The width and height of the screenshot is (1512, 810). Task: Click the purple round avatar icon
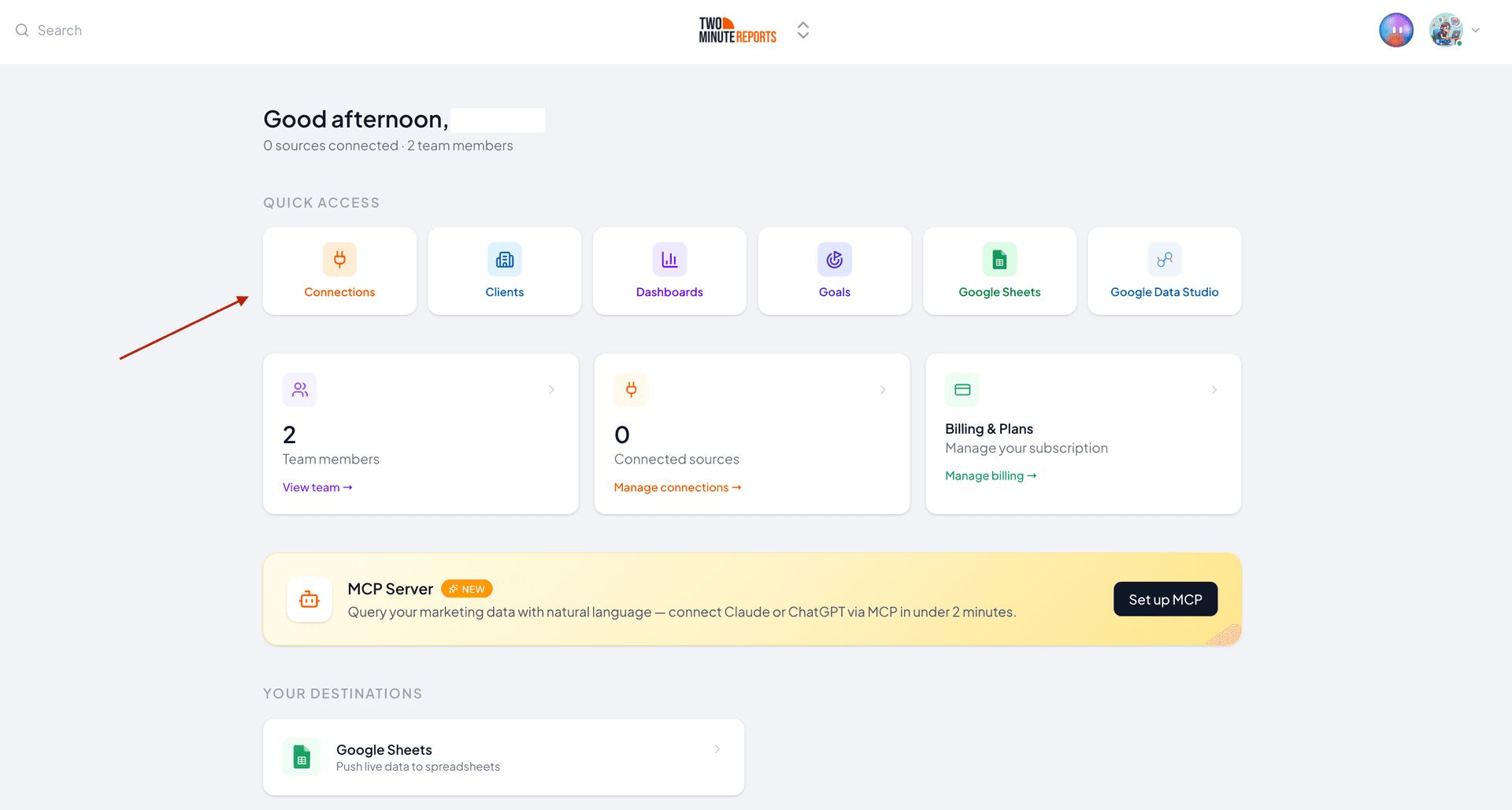click(1396, 31)
